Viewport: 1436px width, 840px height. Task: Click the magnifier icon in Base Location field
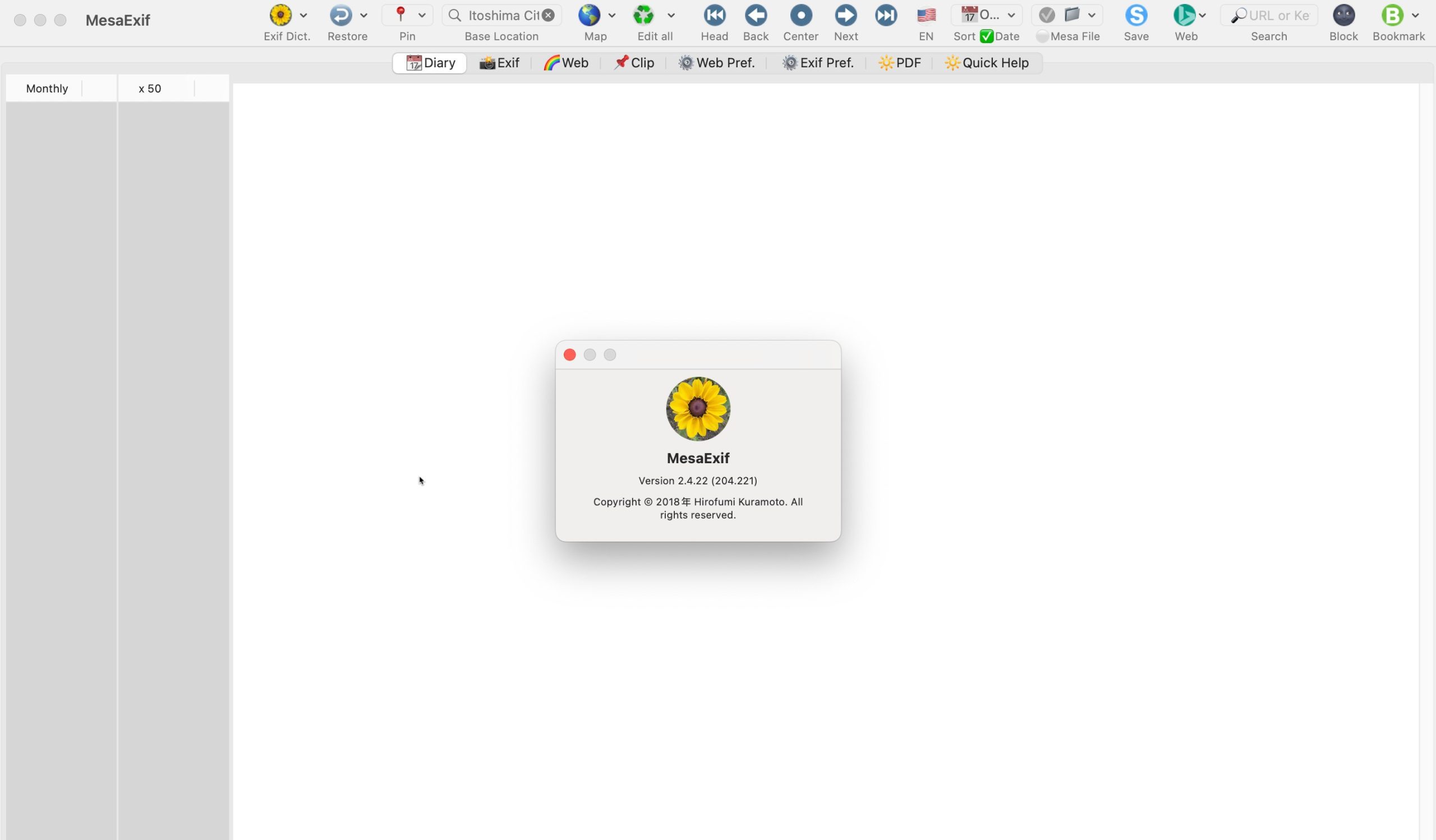[455, 15]
